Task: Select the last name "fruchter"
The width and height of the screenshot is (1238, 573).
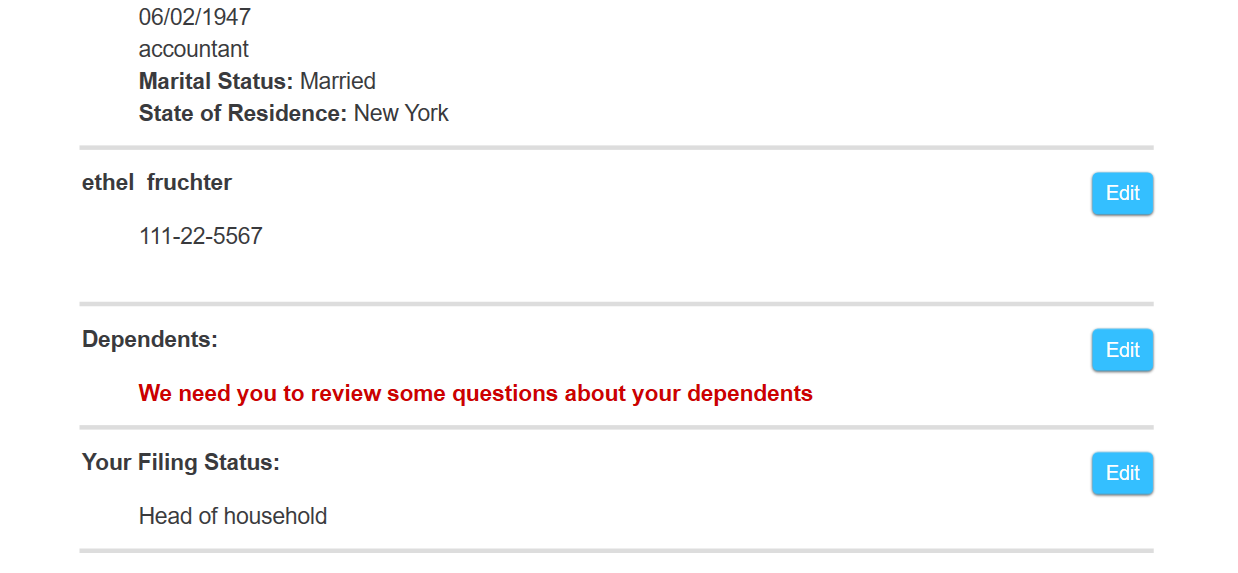Action: [189, 183]
